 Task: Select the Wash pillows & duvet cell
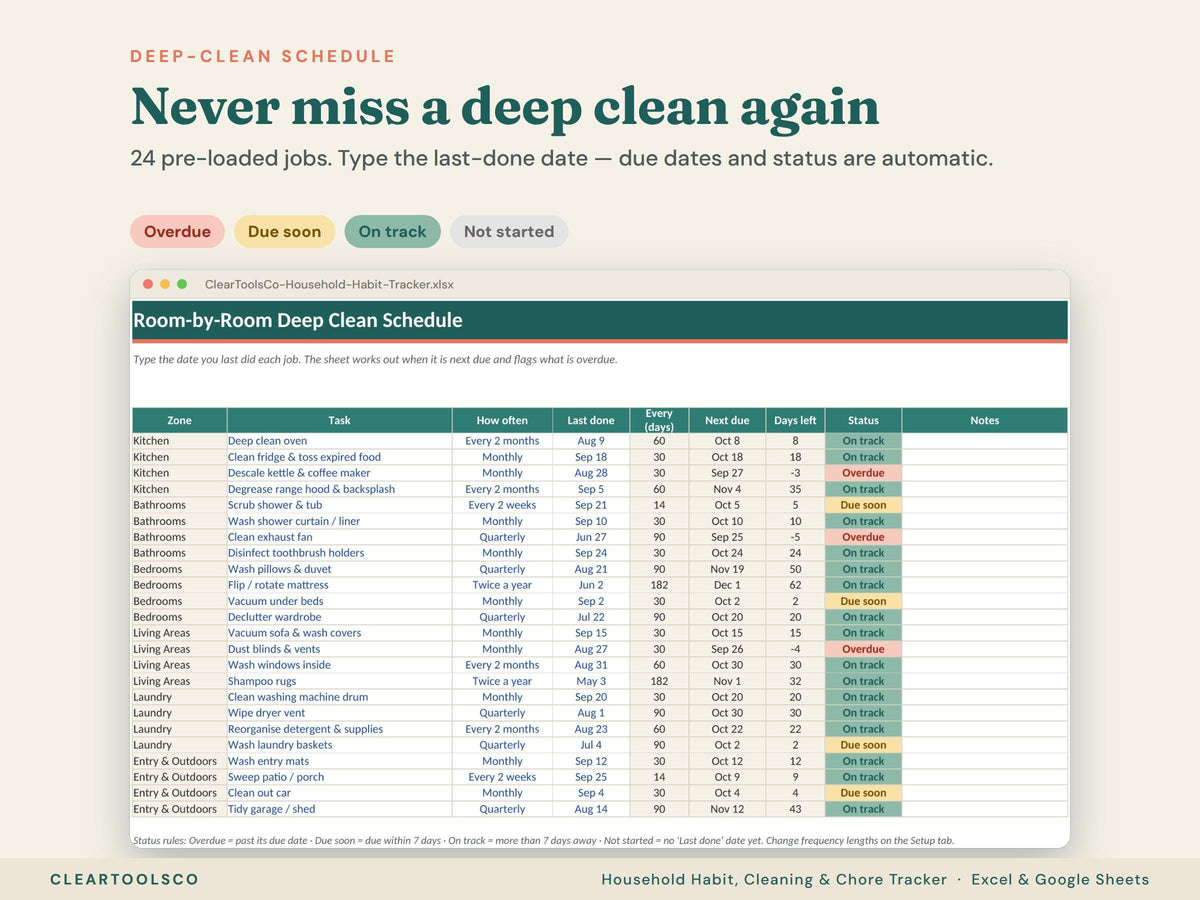[339, 569]
